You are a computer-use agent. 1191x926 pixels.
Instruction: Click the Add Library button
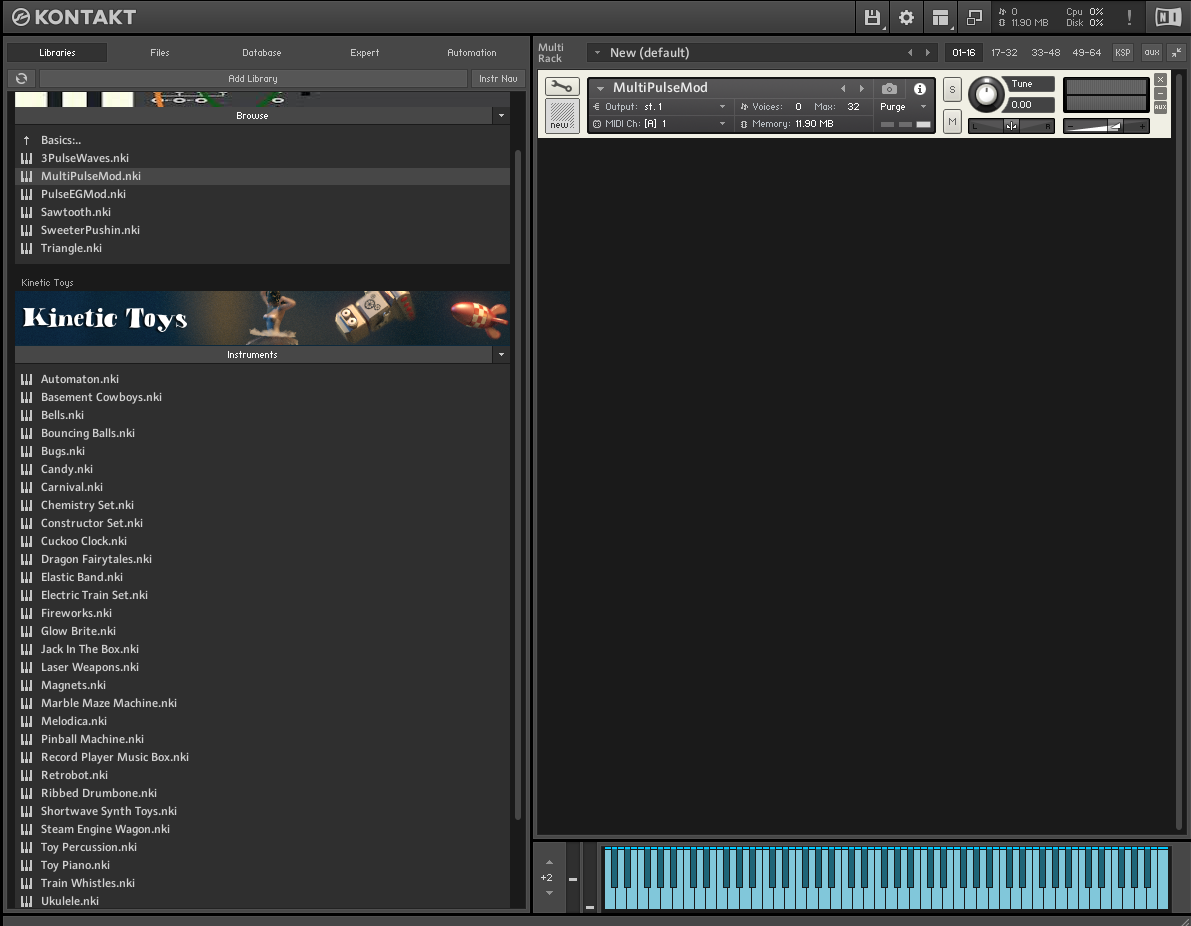pos(253,78)
